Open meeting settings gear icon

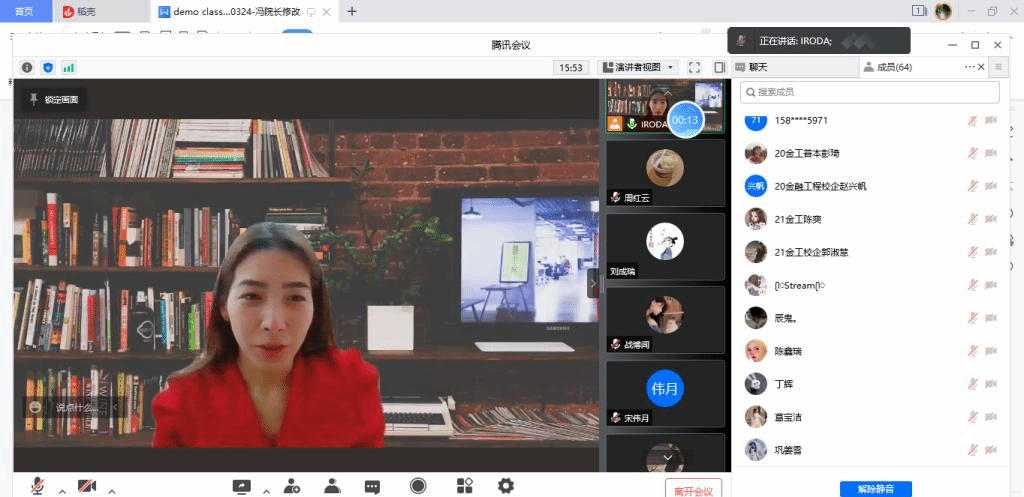[506, 486]
